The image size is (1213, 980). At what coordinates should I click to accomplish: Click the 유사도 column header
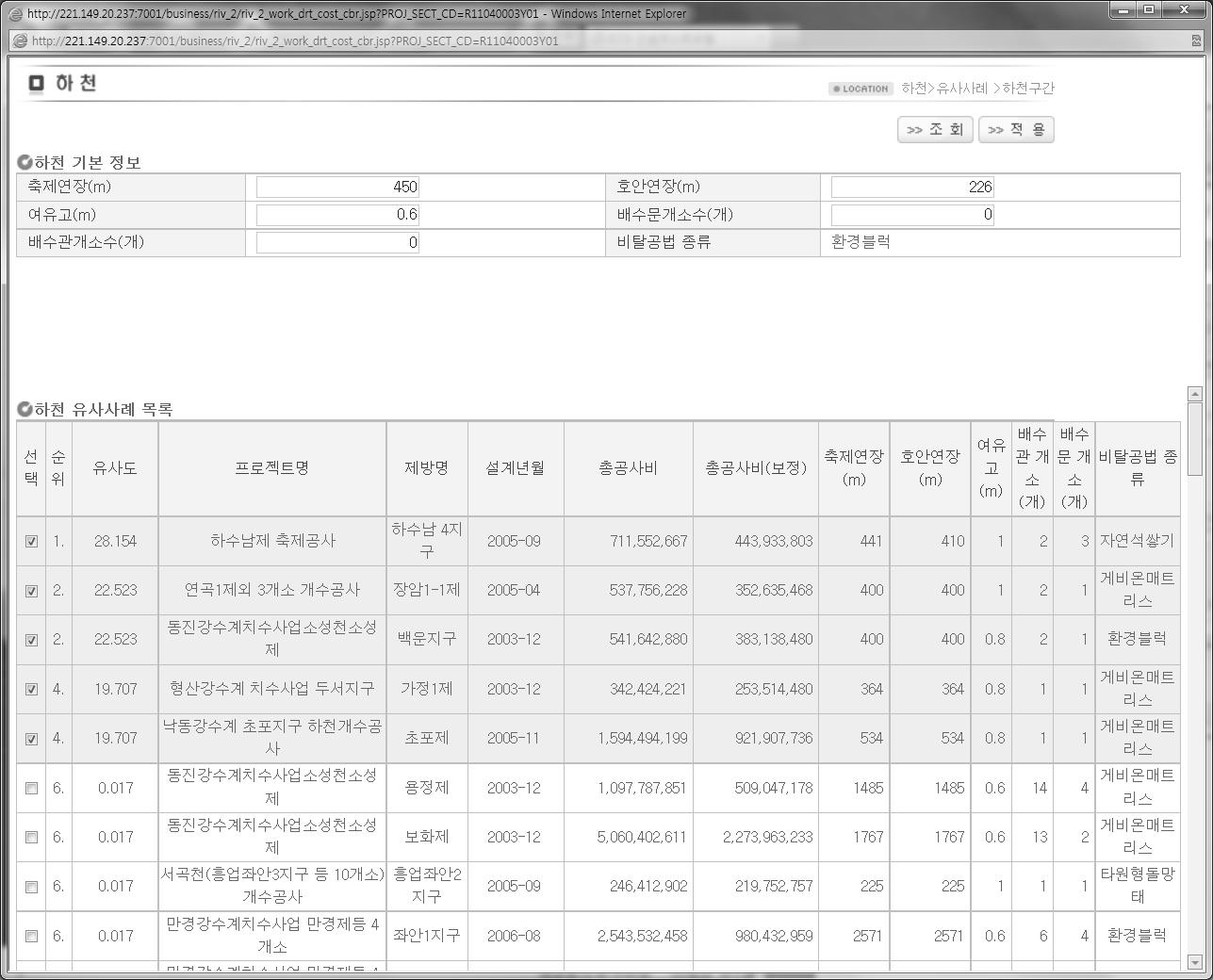click(115, 467)
